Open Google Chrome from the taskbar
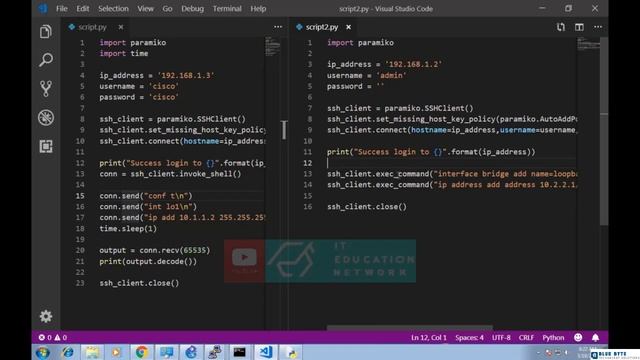The image size is (640, 360). click(x=141, y=352)
